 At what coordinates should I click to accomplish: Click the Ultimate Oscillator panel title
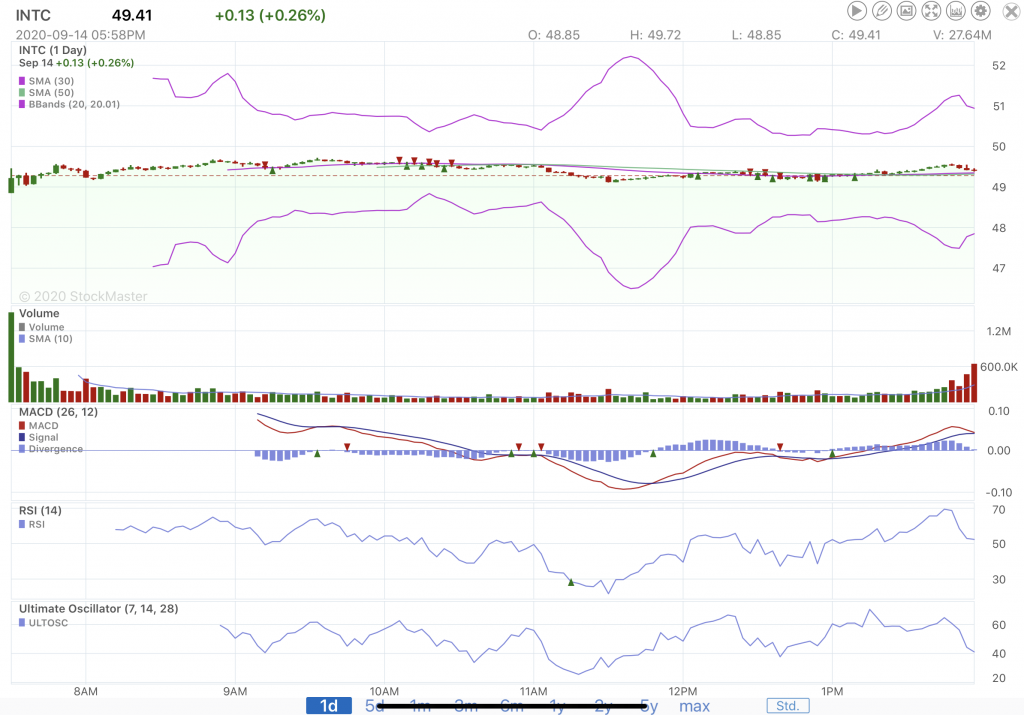point(98,608)
